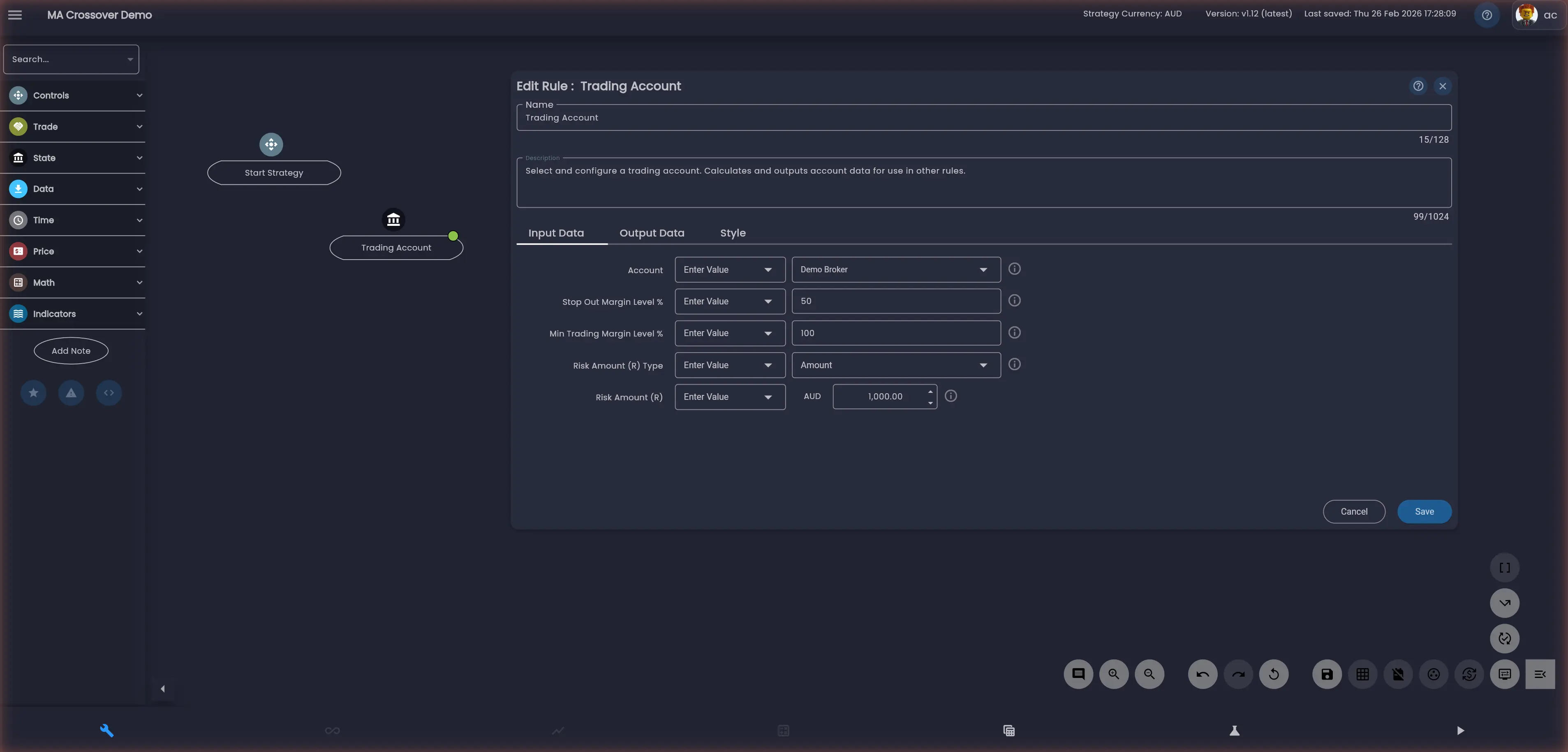Image resolution: width=1568 pixels, height=752 pixels.
Task: Open the currency refresh icon
Action: pyautogui.click(x=1469, y=674)
